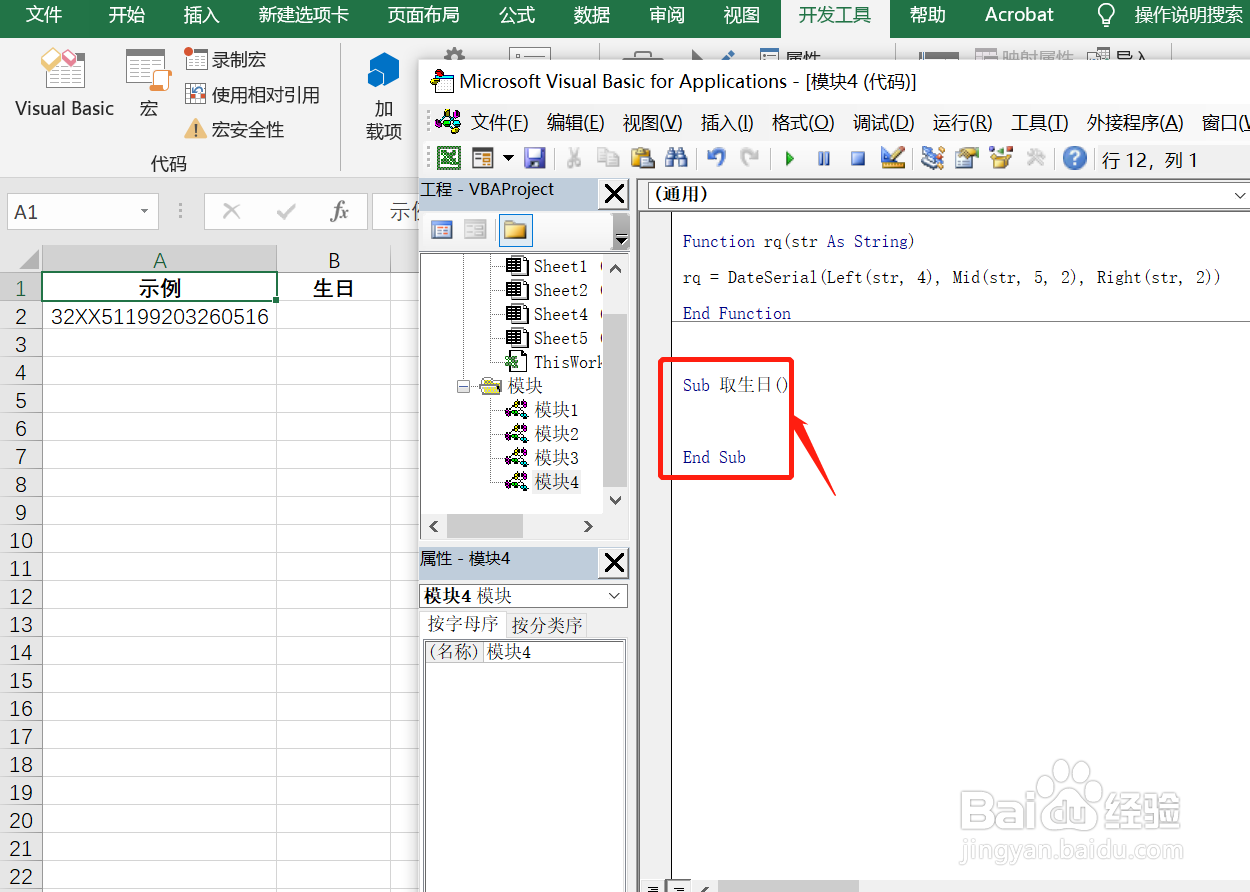Click 录制宏 record macro button
The width and height of the screenshot is (1250, 892).
click(x=226, y=59)
